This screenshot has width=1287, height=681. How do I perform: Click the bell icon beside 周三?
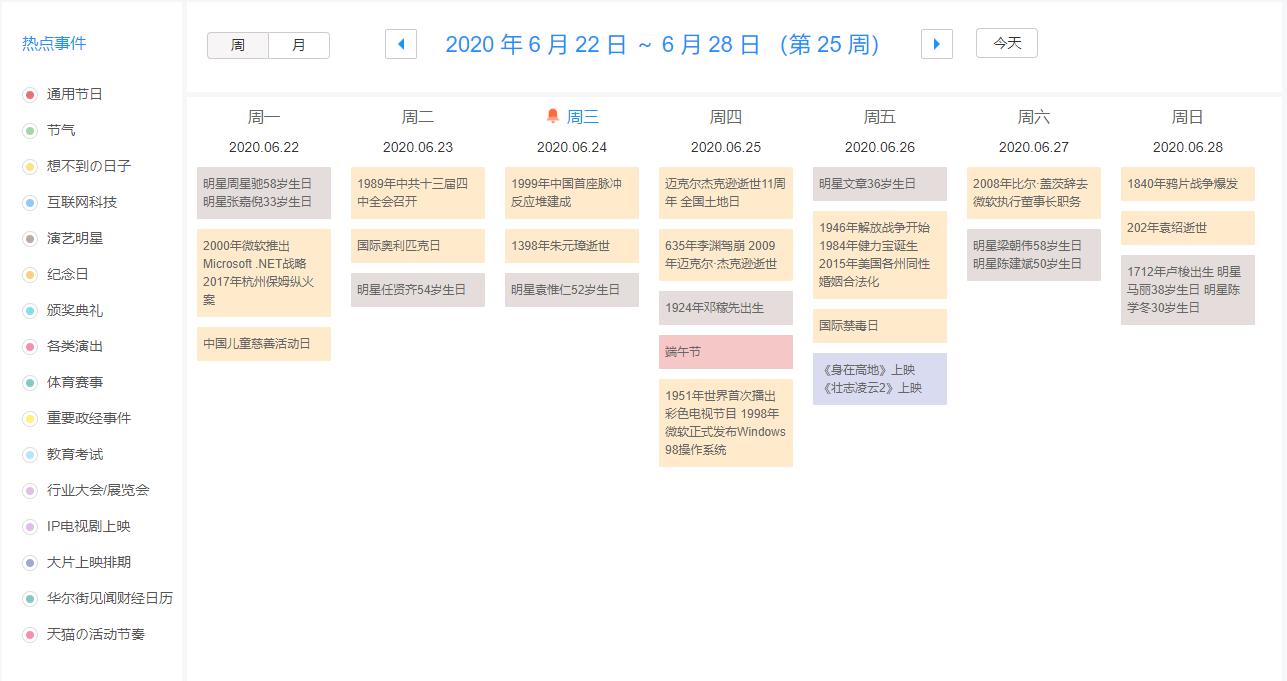click(553, 116)
